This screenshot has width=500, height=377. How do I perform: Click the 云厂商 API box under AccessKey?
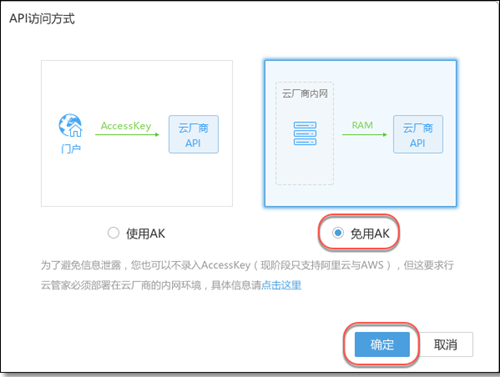(194, 134)
